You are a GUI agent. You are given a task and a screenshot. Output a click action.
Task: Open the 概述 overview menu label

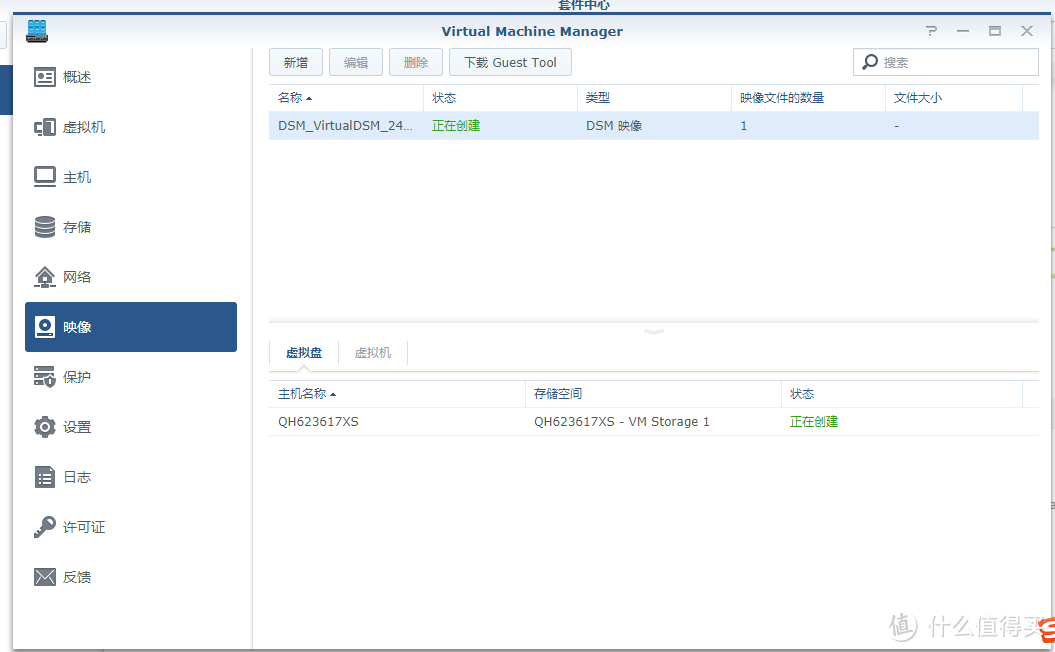pos(77,77)
